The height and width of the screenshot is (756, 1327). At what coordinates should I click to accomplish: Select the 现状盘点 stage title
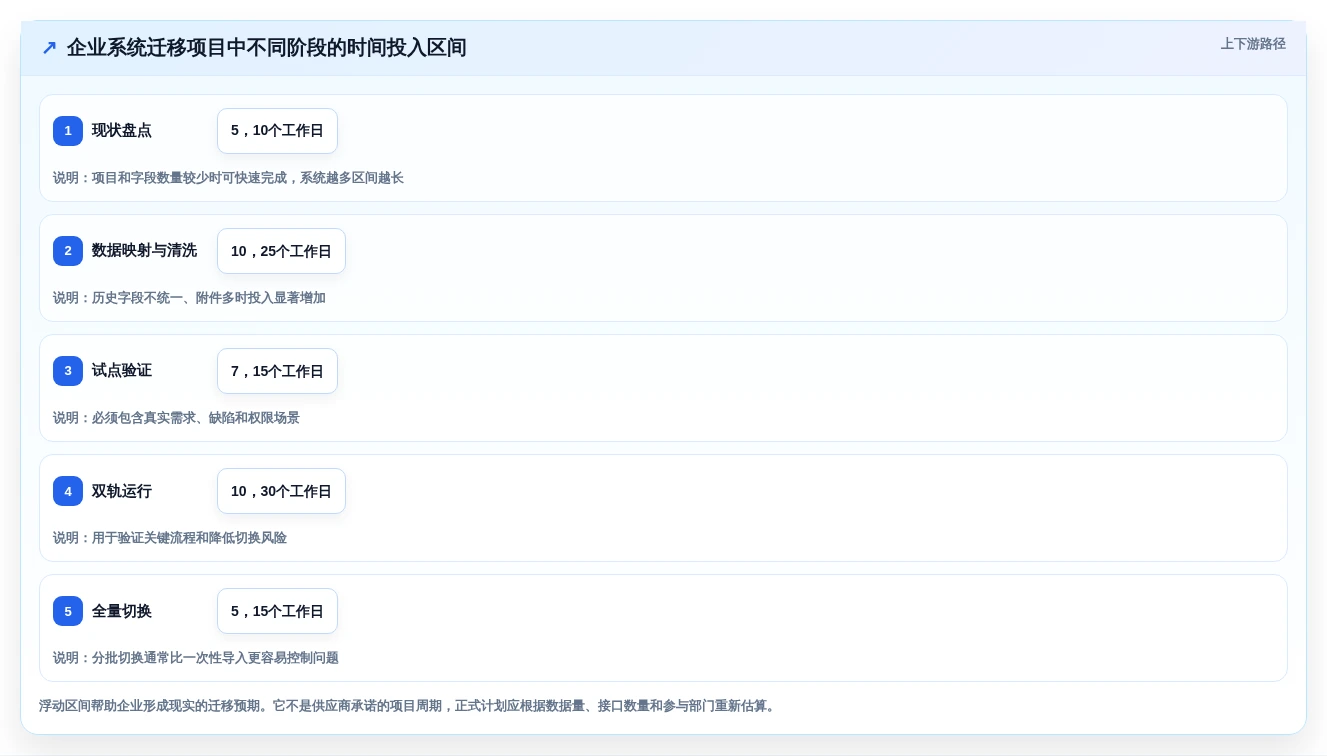pyautogui.click(x=122, y=131)
